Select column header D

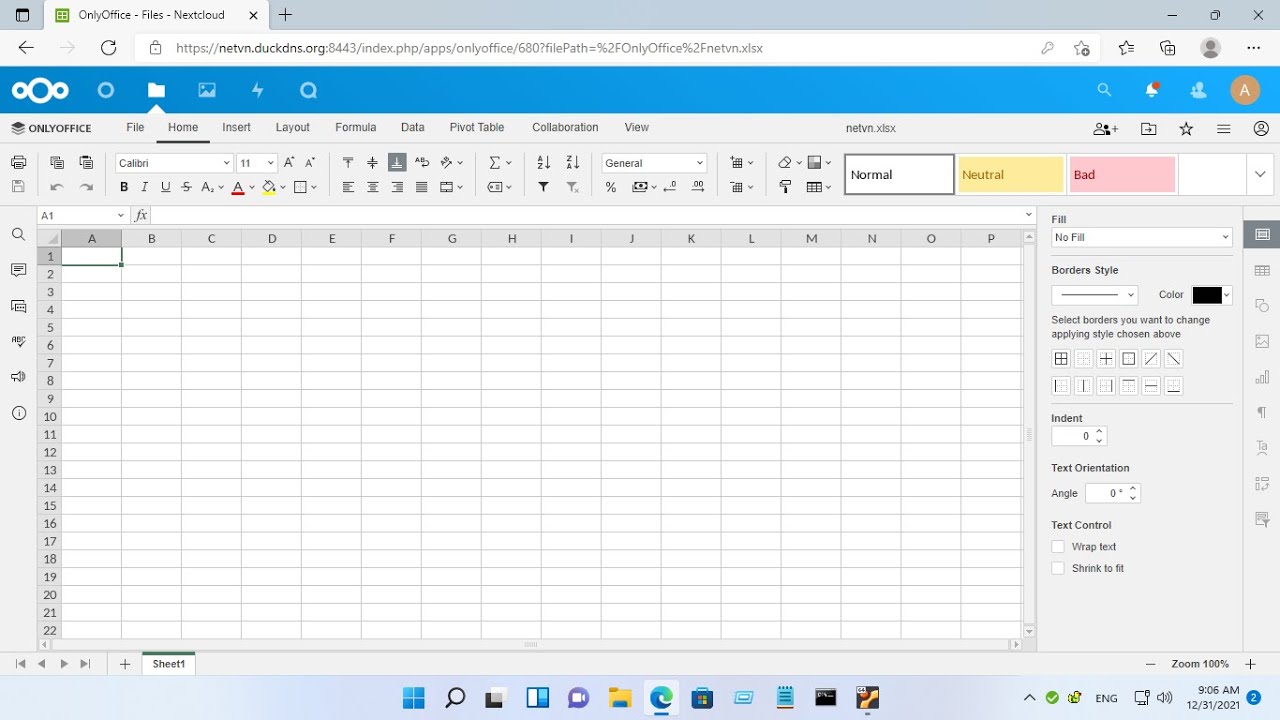pyautogui.click(x=271, y=238)
